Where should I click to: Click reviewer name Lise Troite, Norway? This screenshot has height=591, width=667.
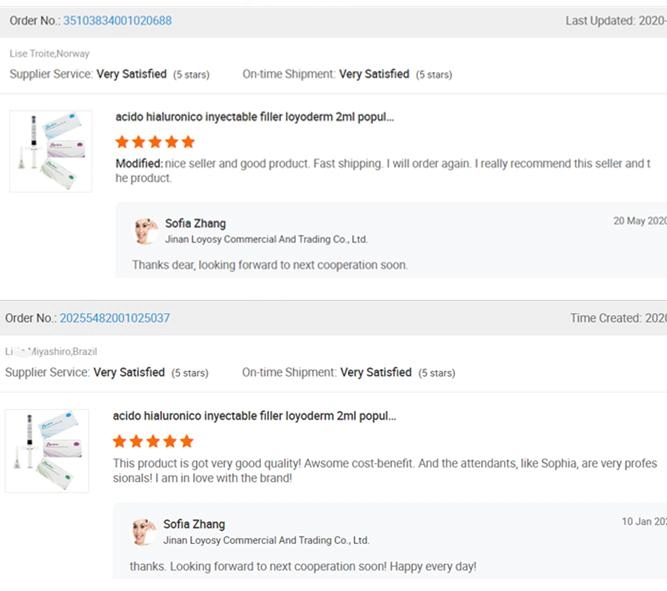[x=49, y=54]
